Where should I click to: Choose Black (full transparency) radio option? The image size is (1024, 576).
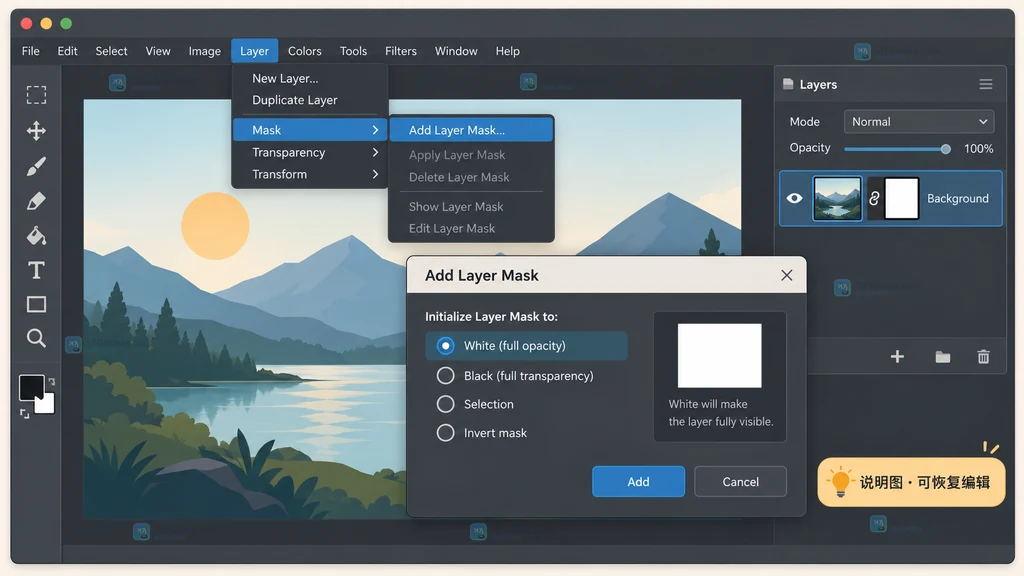(x=515, y=376)
